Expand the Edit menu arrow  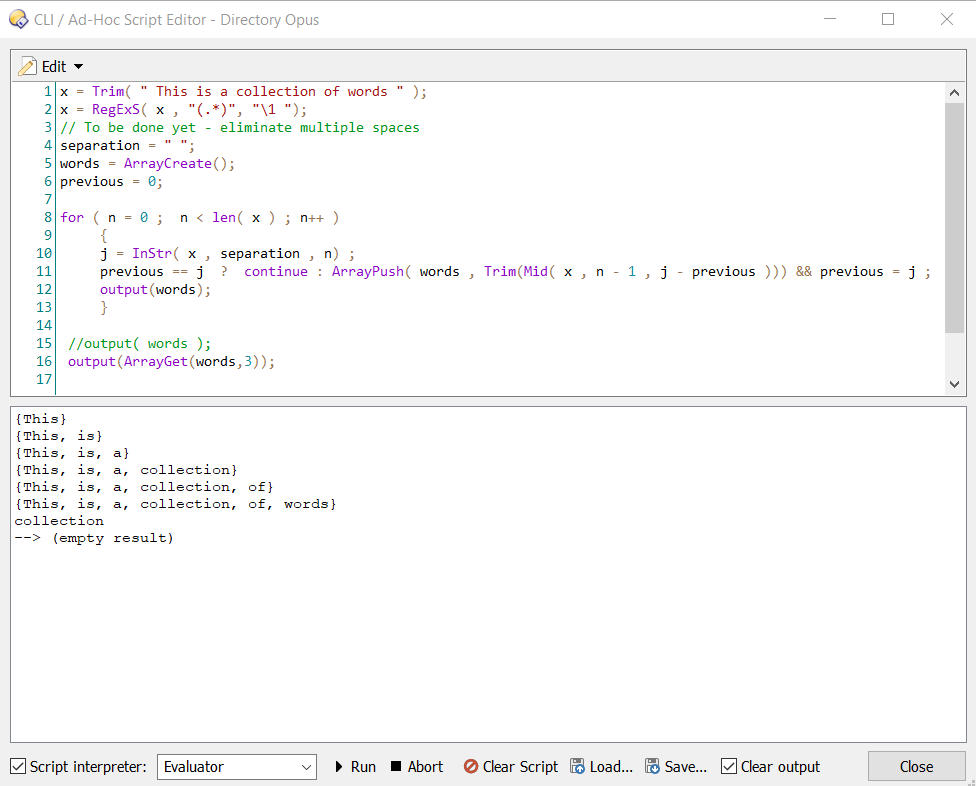[79, 67]
